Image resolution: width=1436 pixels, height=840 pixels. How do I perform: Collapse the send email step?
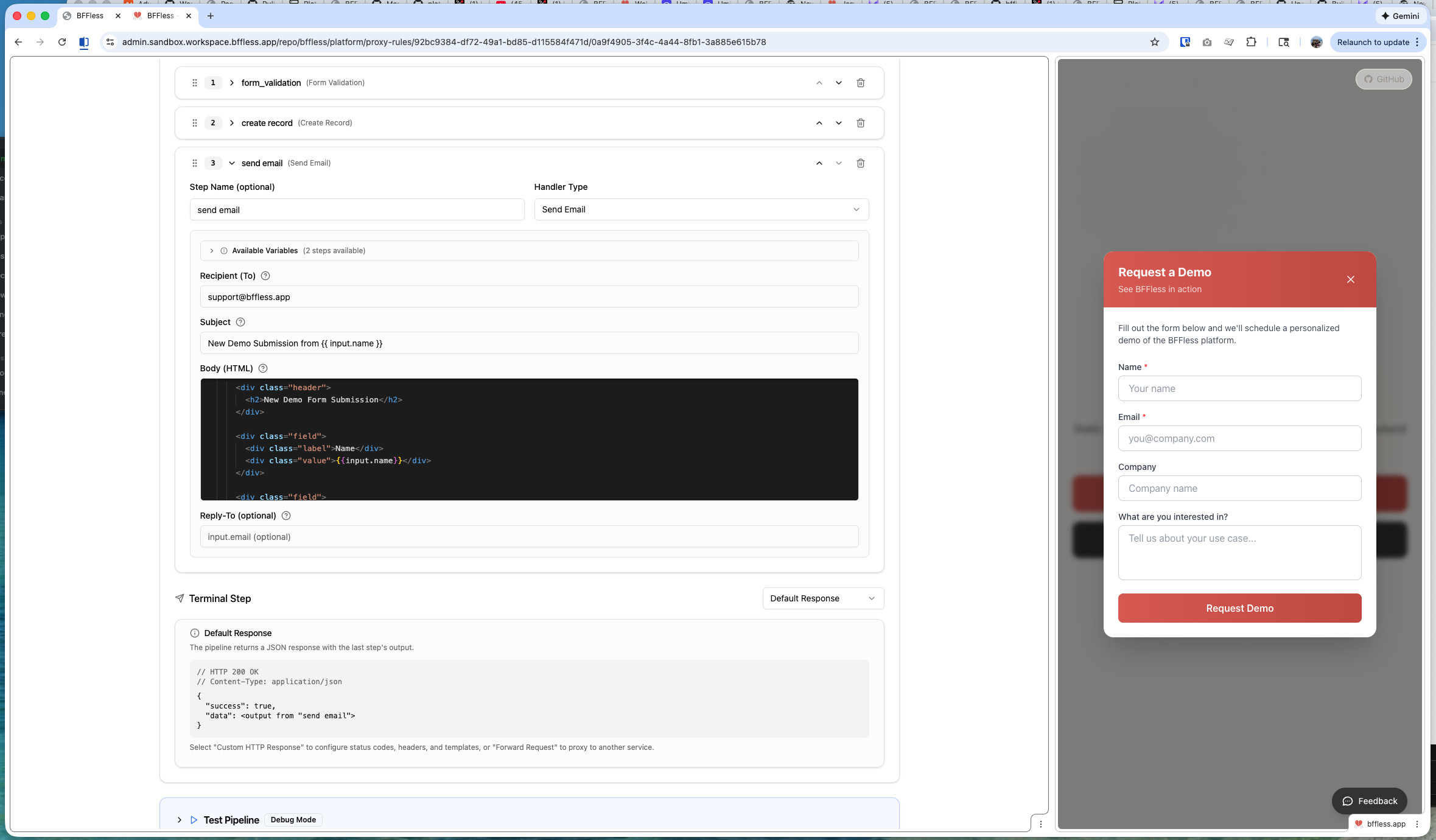click(232, 163)
